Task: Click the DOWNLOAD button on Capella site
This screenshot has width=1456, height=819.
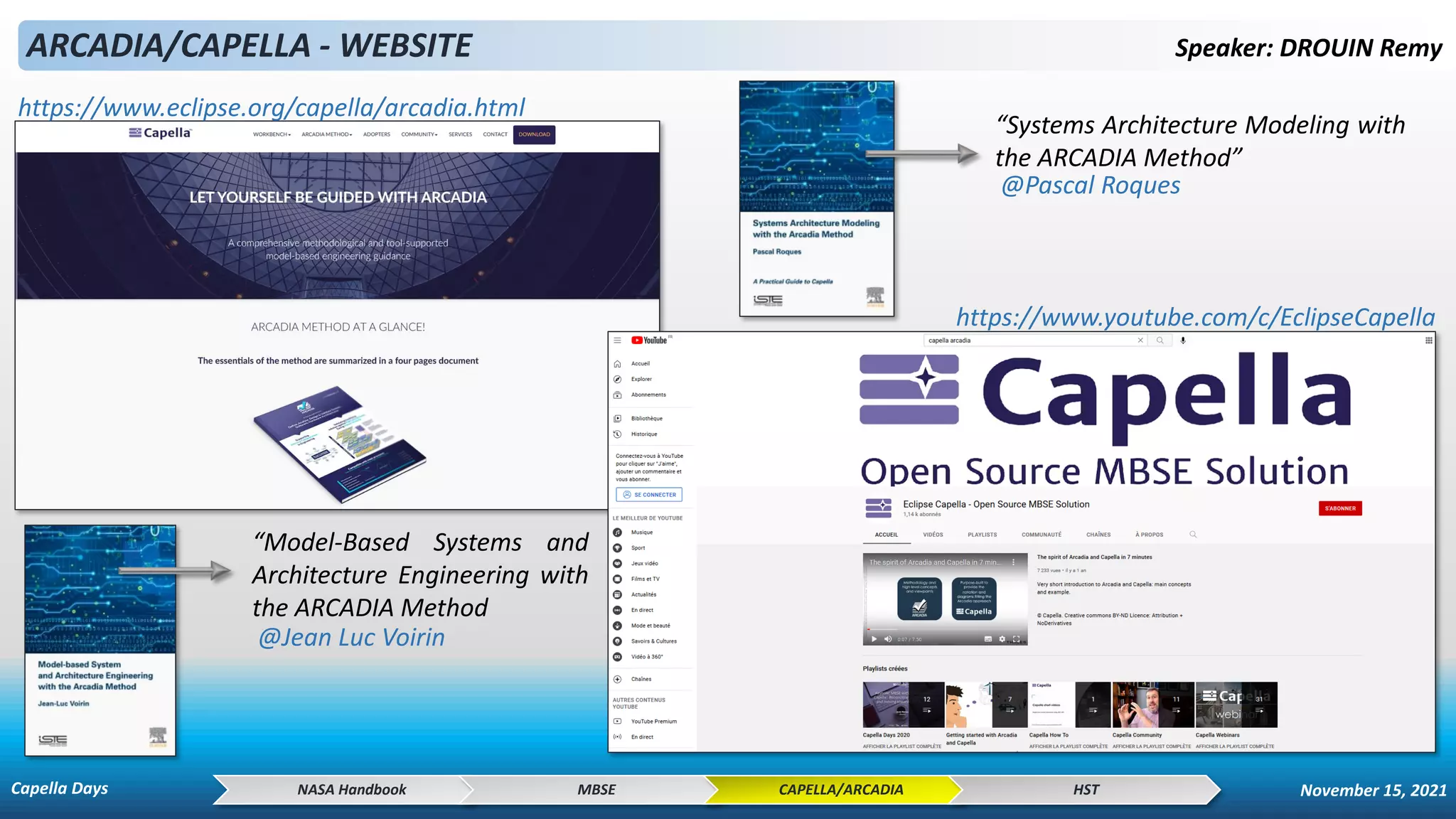Action: click(534, 134)
